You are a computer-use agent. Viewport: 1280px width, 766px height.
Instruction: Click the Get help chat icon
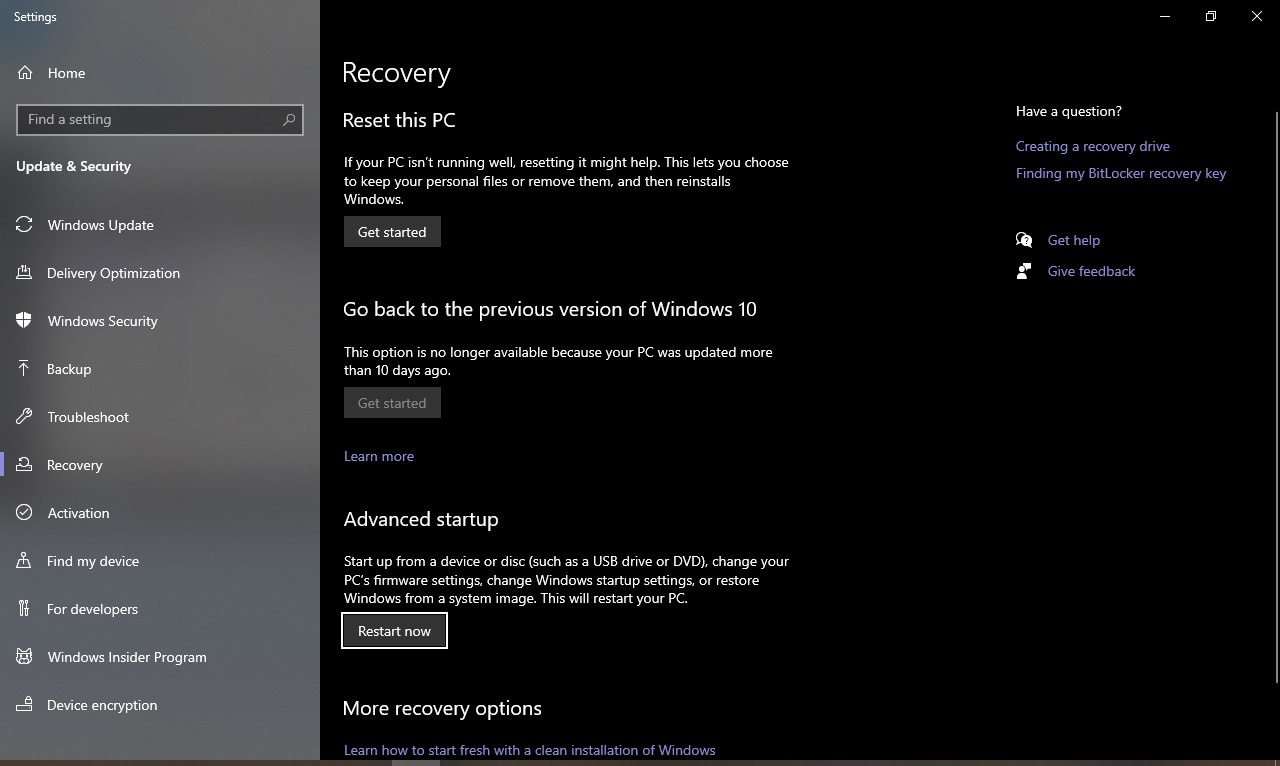click(x=1024, y=240)
